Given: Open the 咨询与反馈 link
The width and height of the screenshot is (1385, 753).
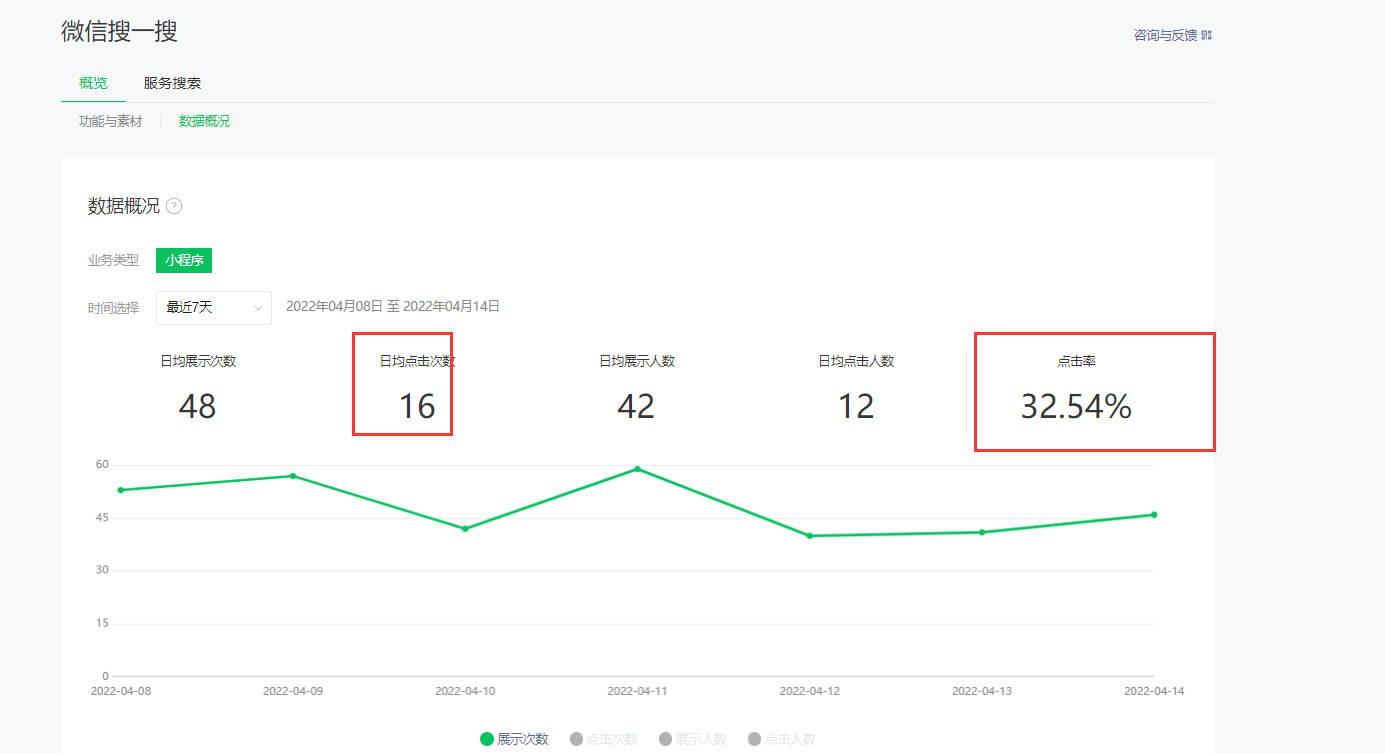Looking at the screenshot, I should pyautogui.click(x=1165, y=35).
